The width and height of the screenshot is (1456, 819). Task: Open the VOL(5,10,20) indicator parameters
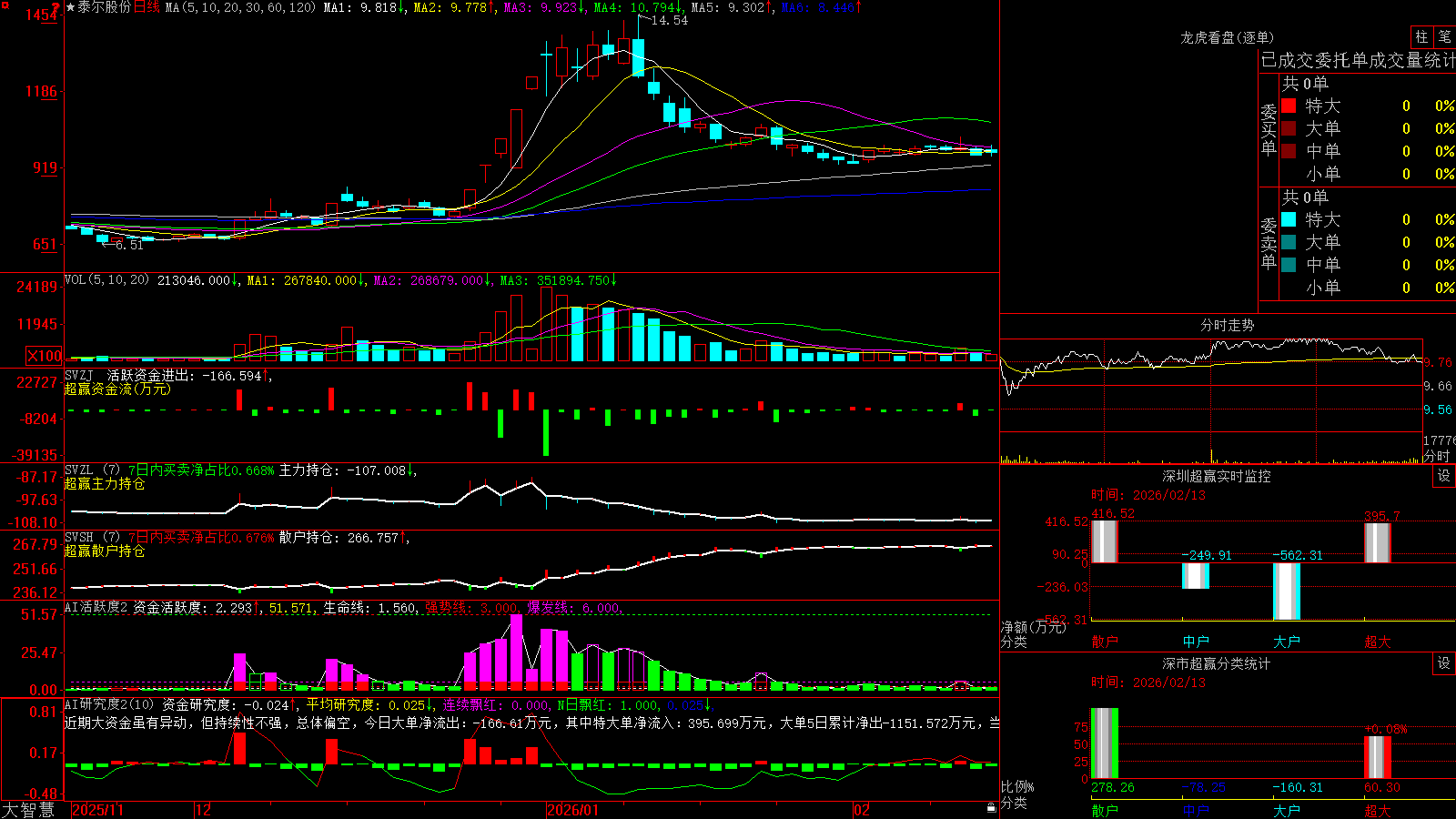coord(106,279)
